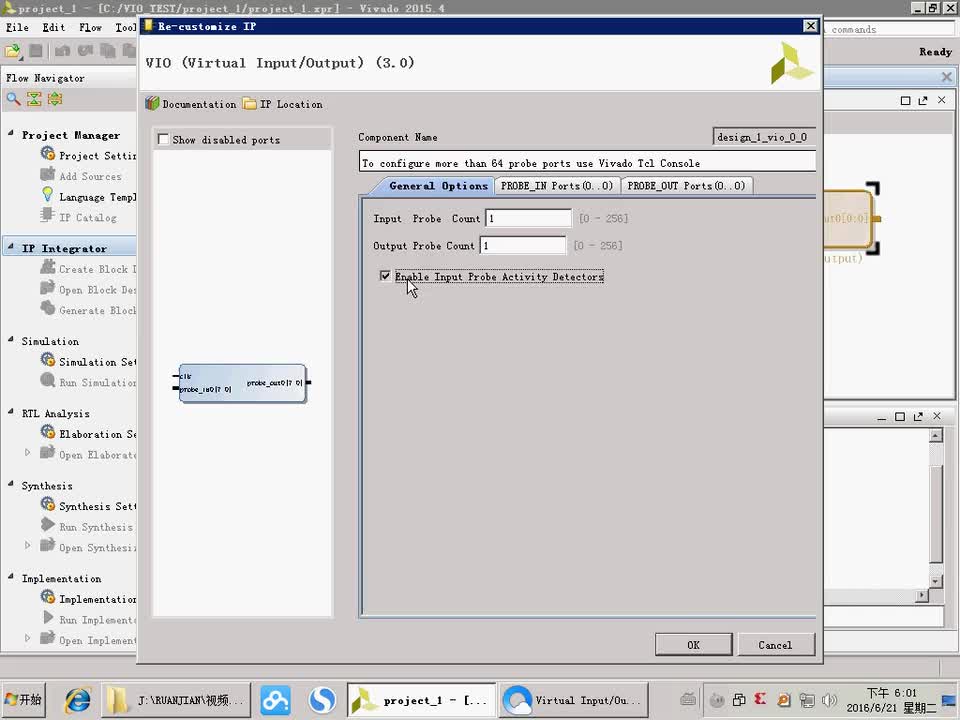Switch to the General Options tab

438,186
